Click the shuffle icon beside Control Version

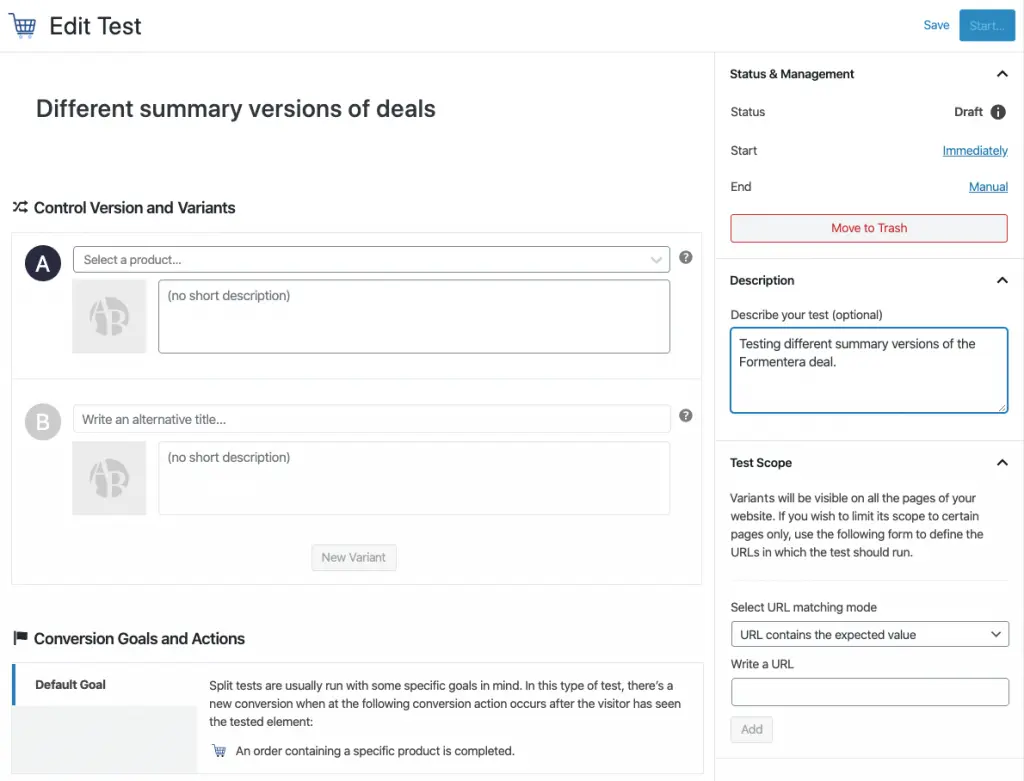coord(20,207)
